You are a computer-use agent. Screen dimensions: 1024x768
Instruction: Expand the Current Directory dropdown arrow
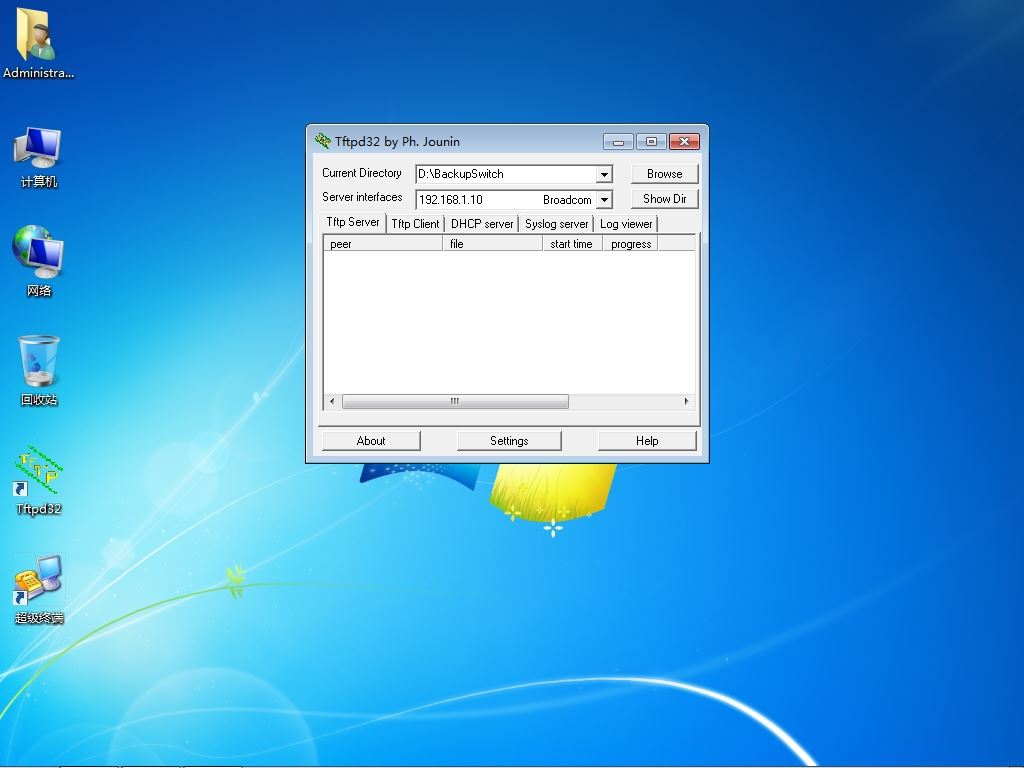click(x=604, y=174)
